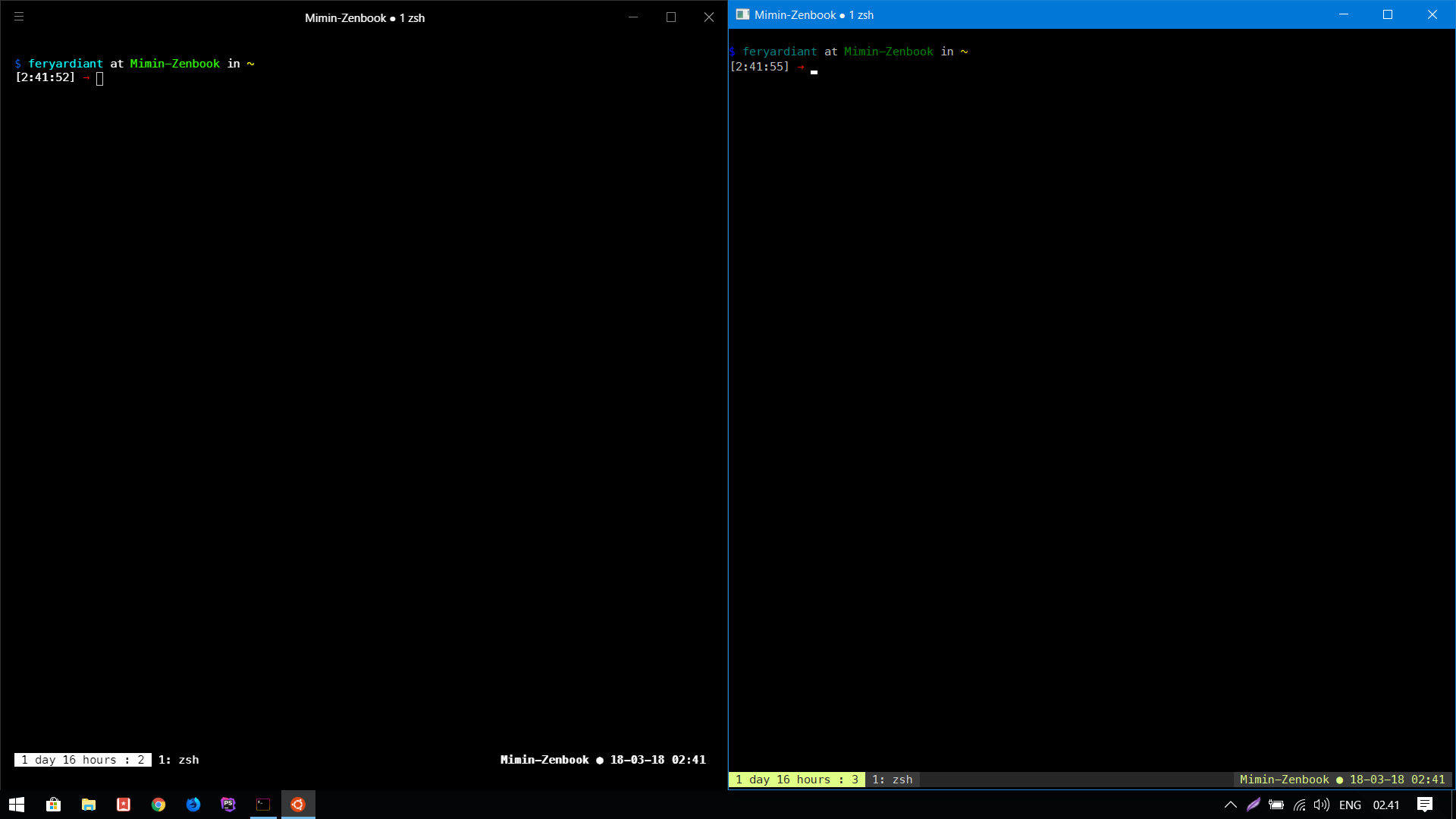Open PhpStorm from taskbar
Screen dimensions: 1456x819
(228, 805)
